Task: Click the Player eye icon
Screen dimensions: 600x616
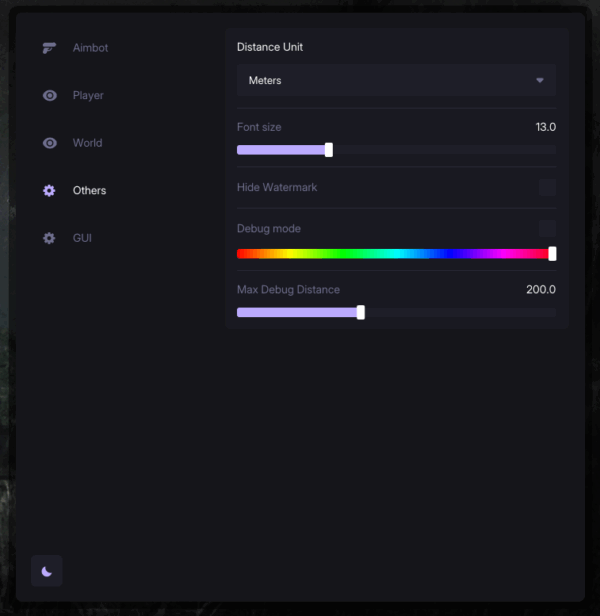Action: point(50,95)
